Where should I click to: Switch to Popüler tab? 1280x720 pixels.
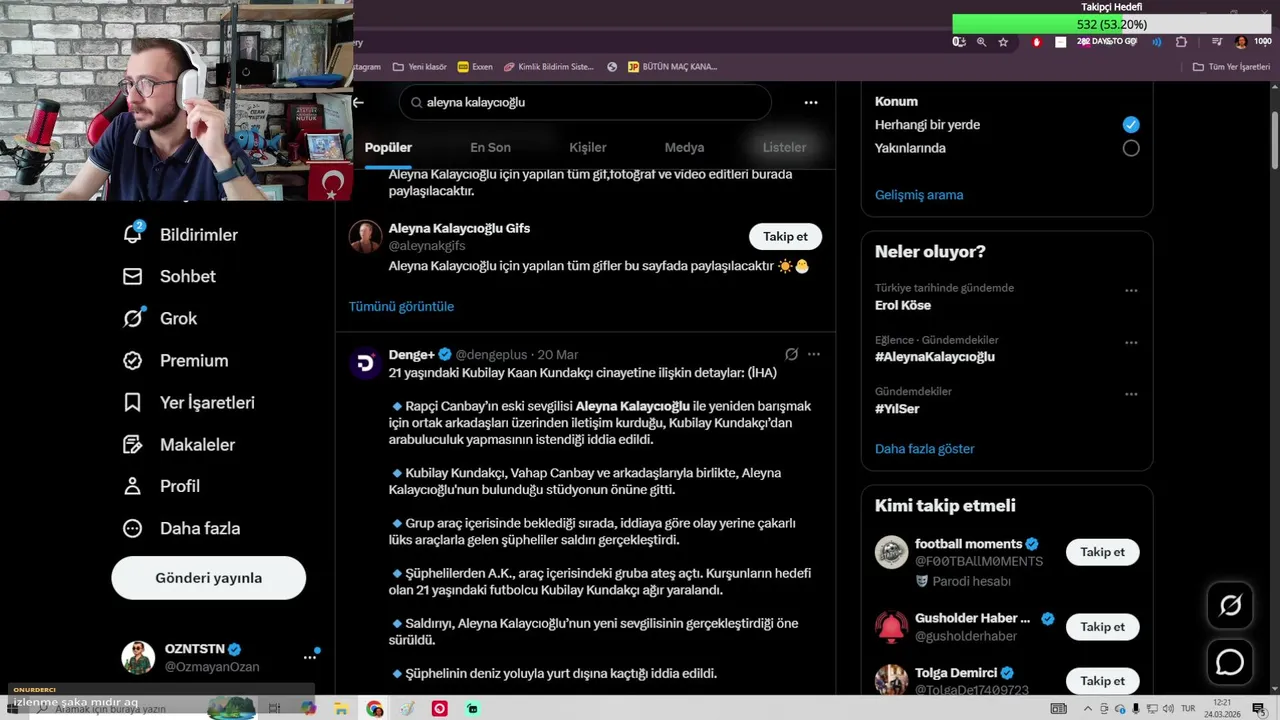[x=388, y=147]
